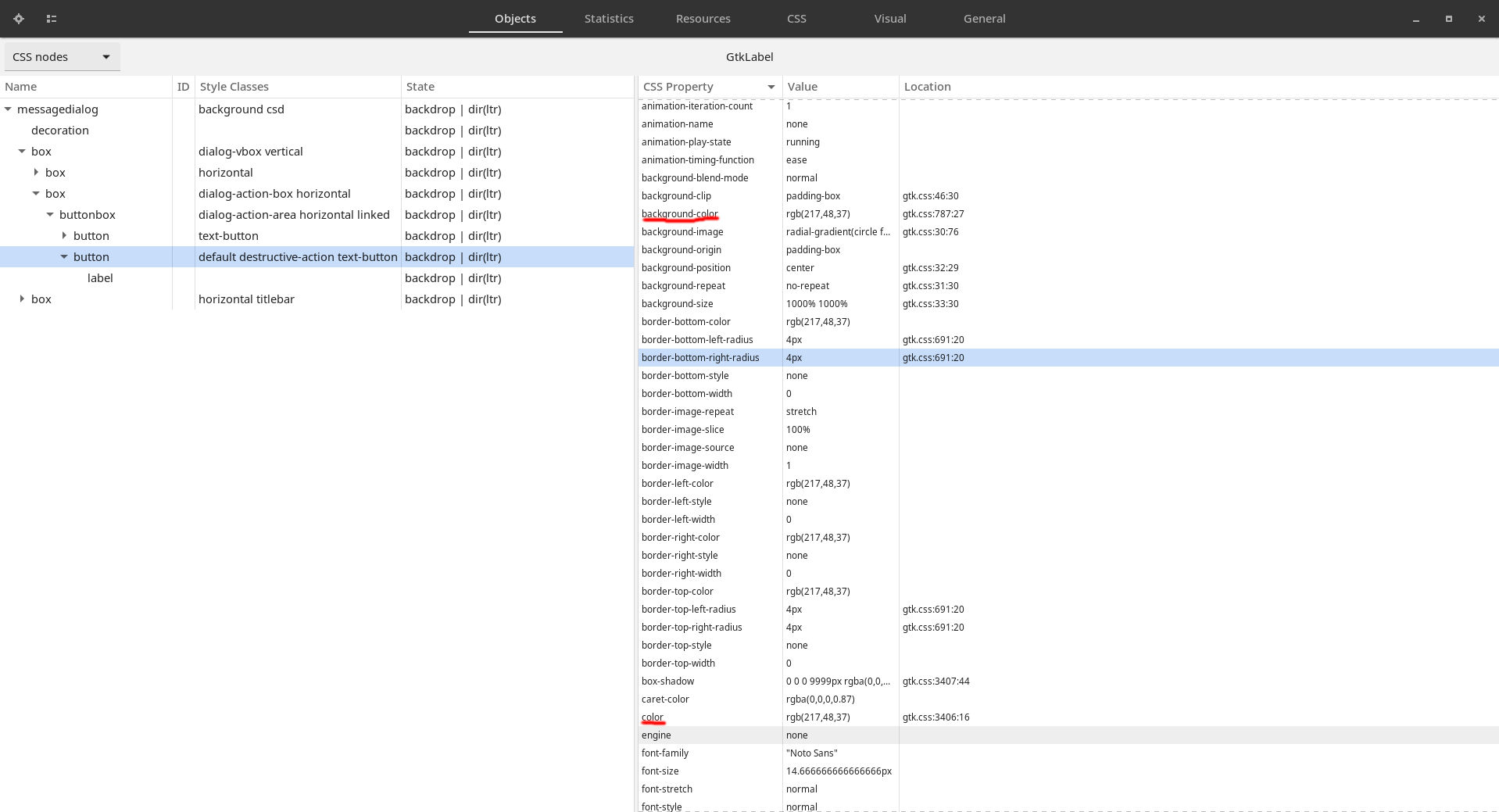Select the font-family property row
The width and height of the screenshot is (1499, 812).
point(1068,753)
